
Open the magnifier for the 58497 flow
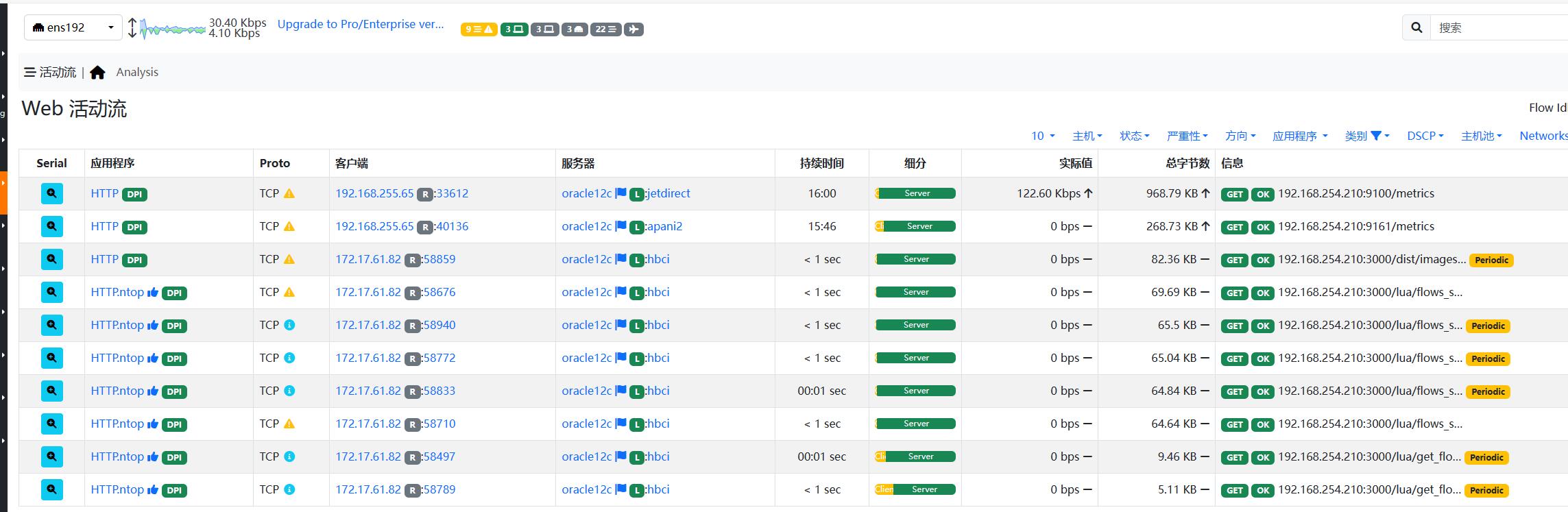(51, 457)
